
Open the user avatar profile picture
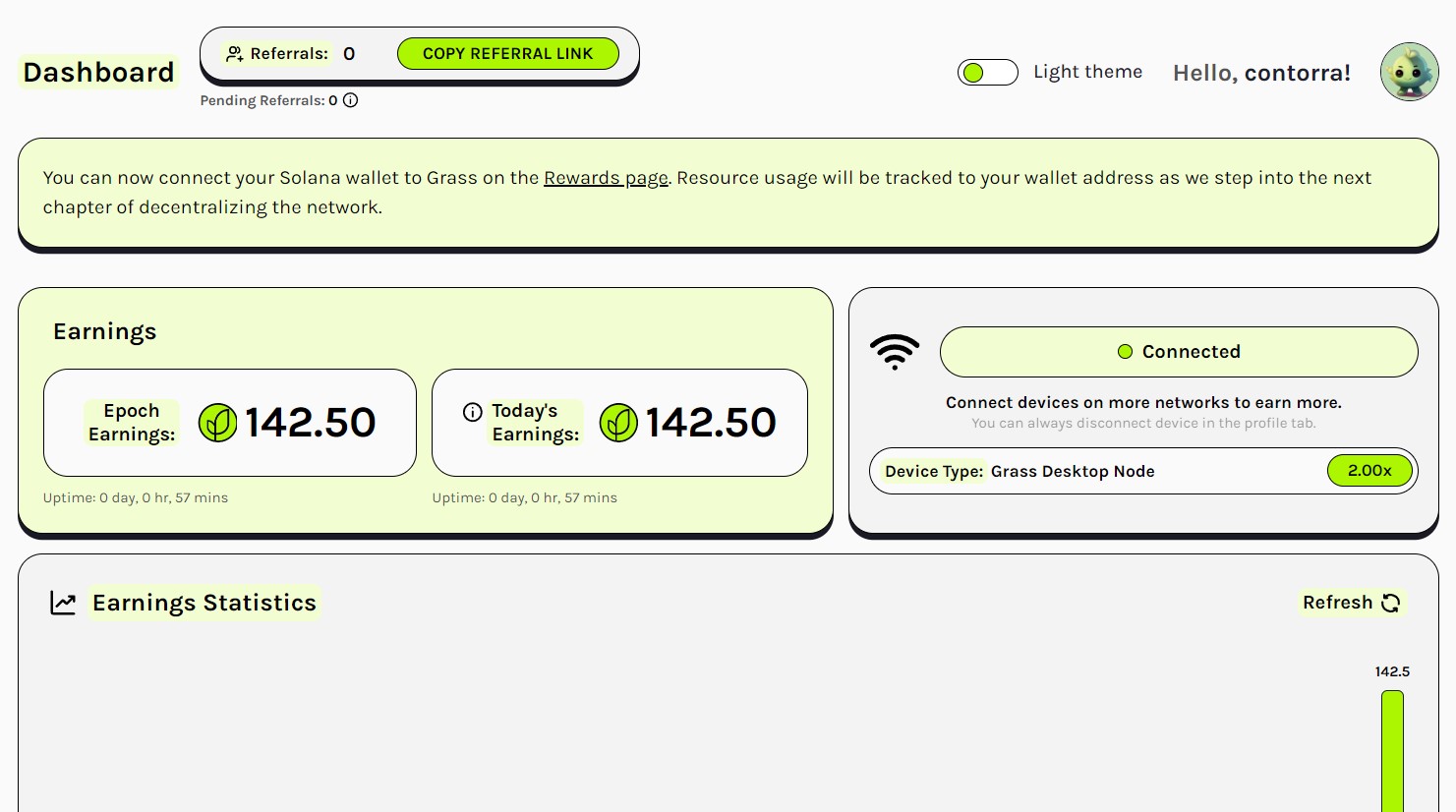click(1410, 72)
